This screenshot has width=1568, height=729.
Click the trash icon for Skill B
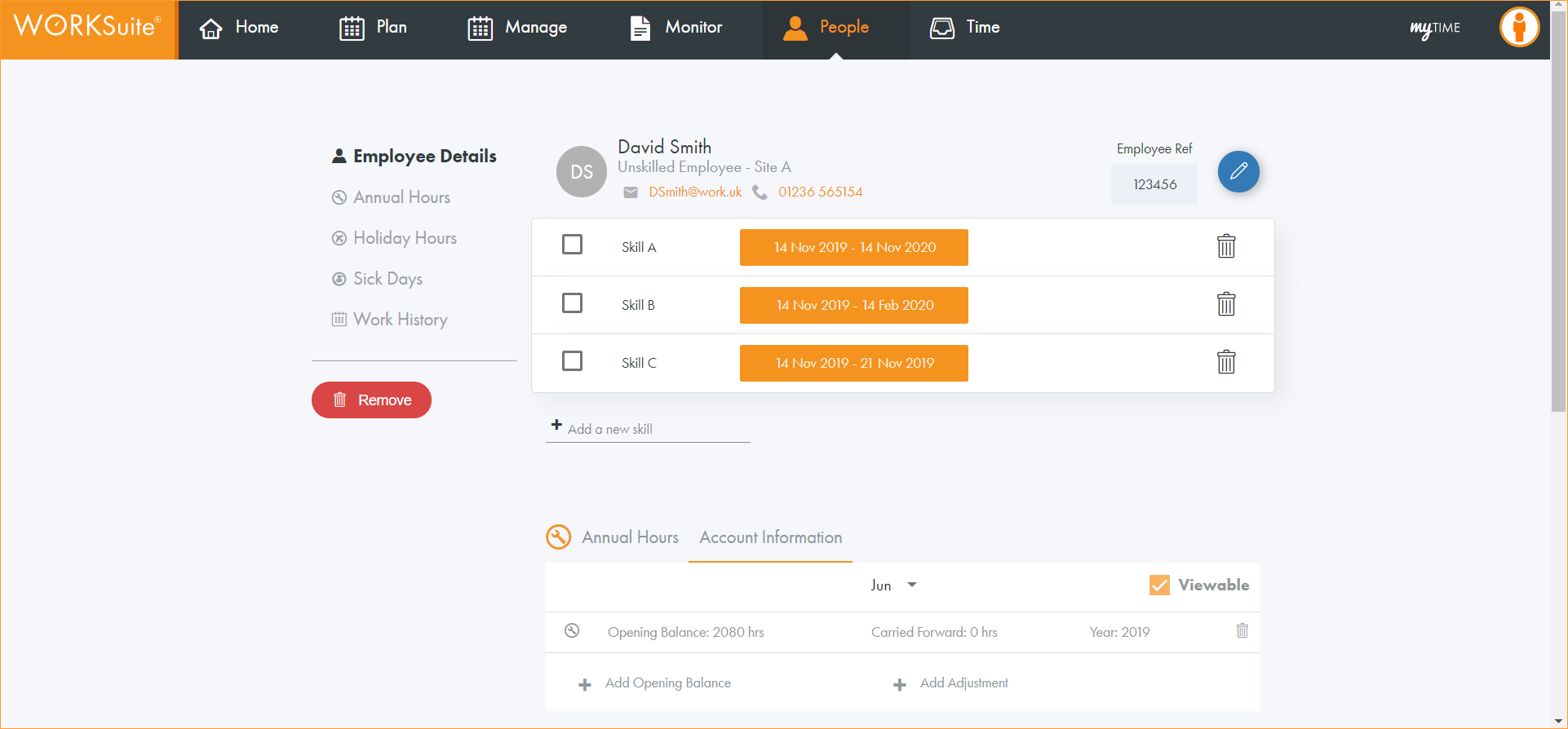(1225, 304)
